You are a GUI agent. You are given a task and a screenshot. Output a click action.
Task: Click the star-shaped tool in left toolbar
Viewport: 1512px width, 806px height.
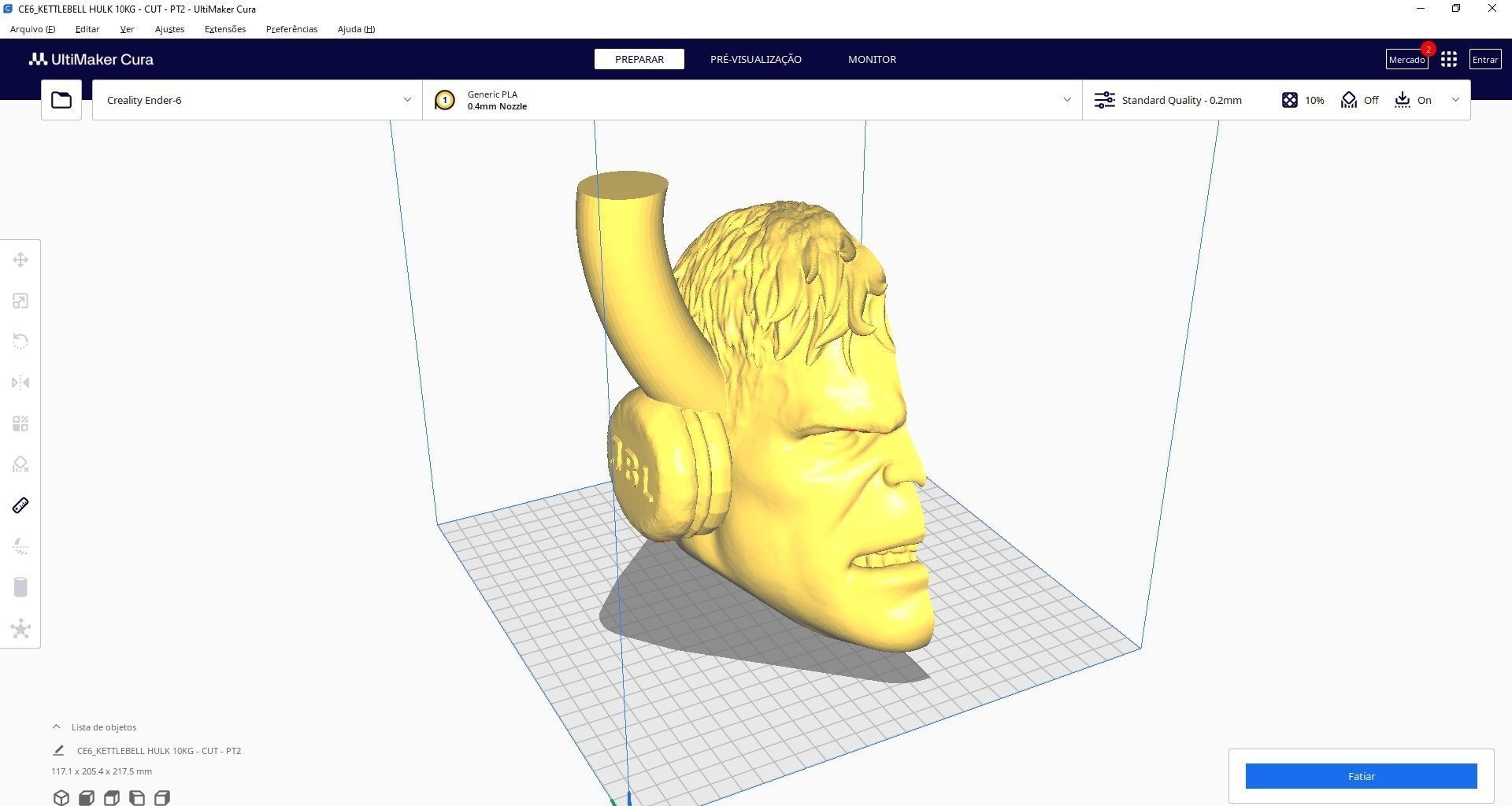tap(20, 628)
